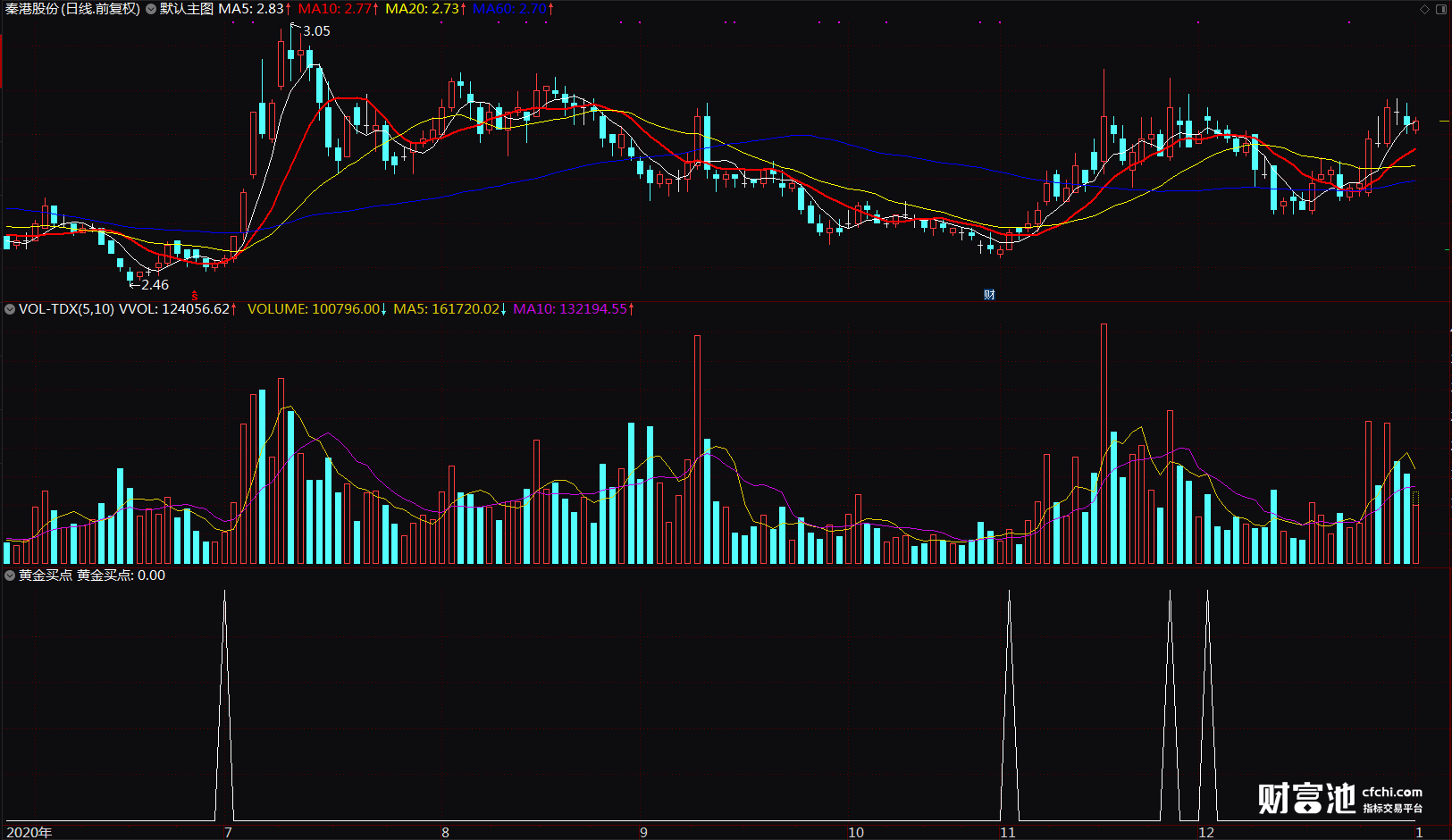Click the 黄金买点 indicator name
The height and width of the screenshot is (840, 1452).
pos(46,575)
